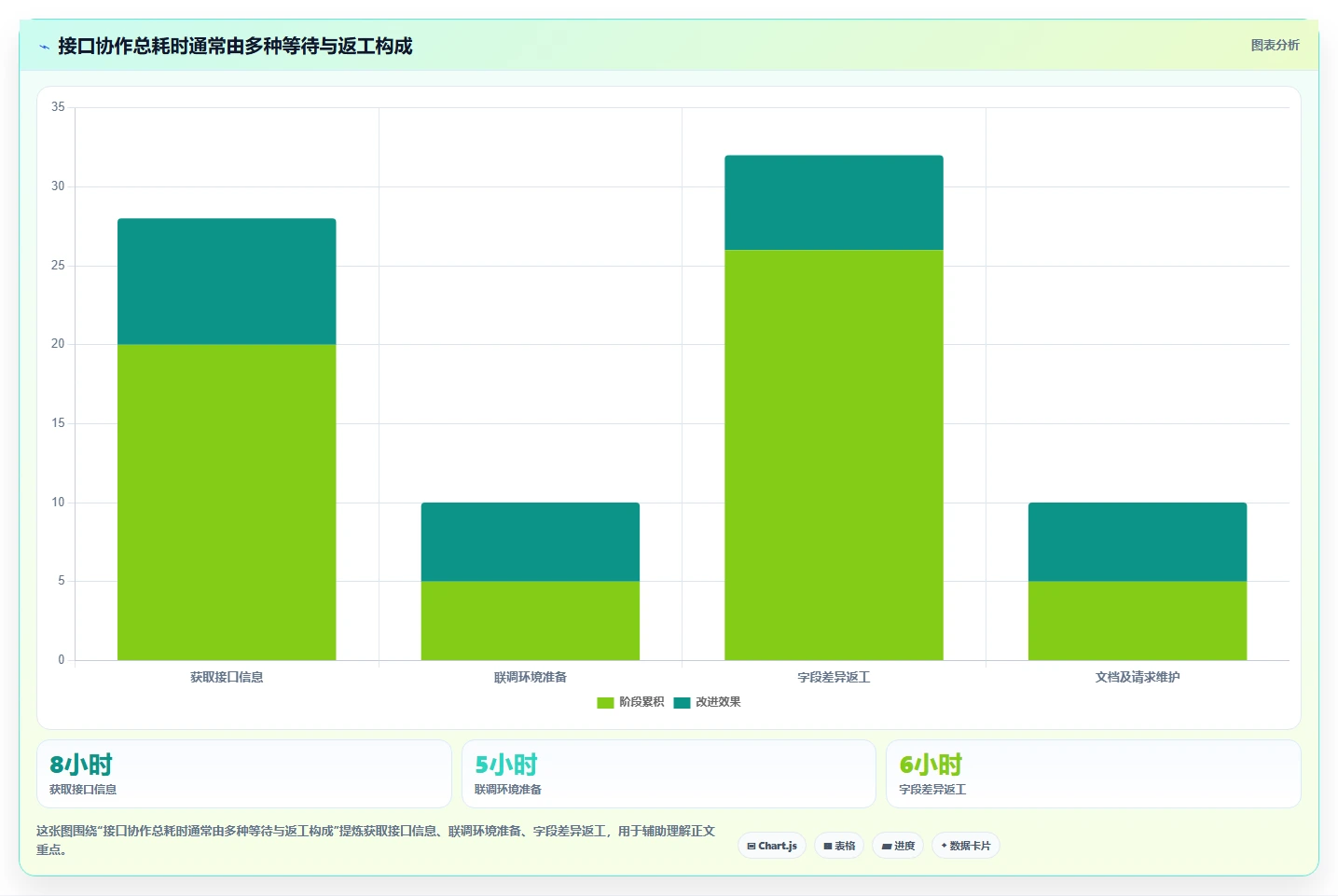Toggle the 阶段累积 legend item
The height and width of the screenshot is (896, 1338).
click(630, 702)
